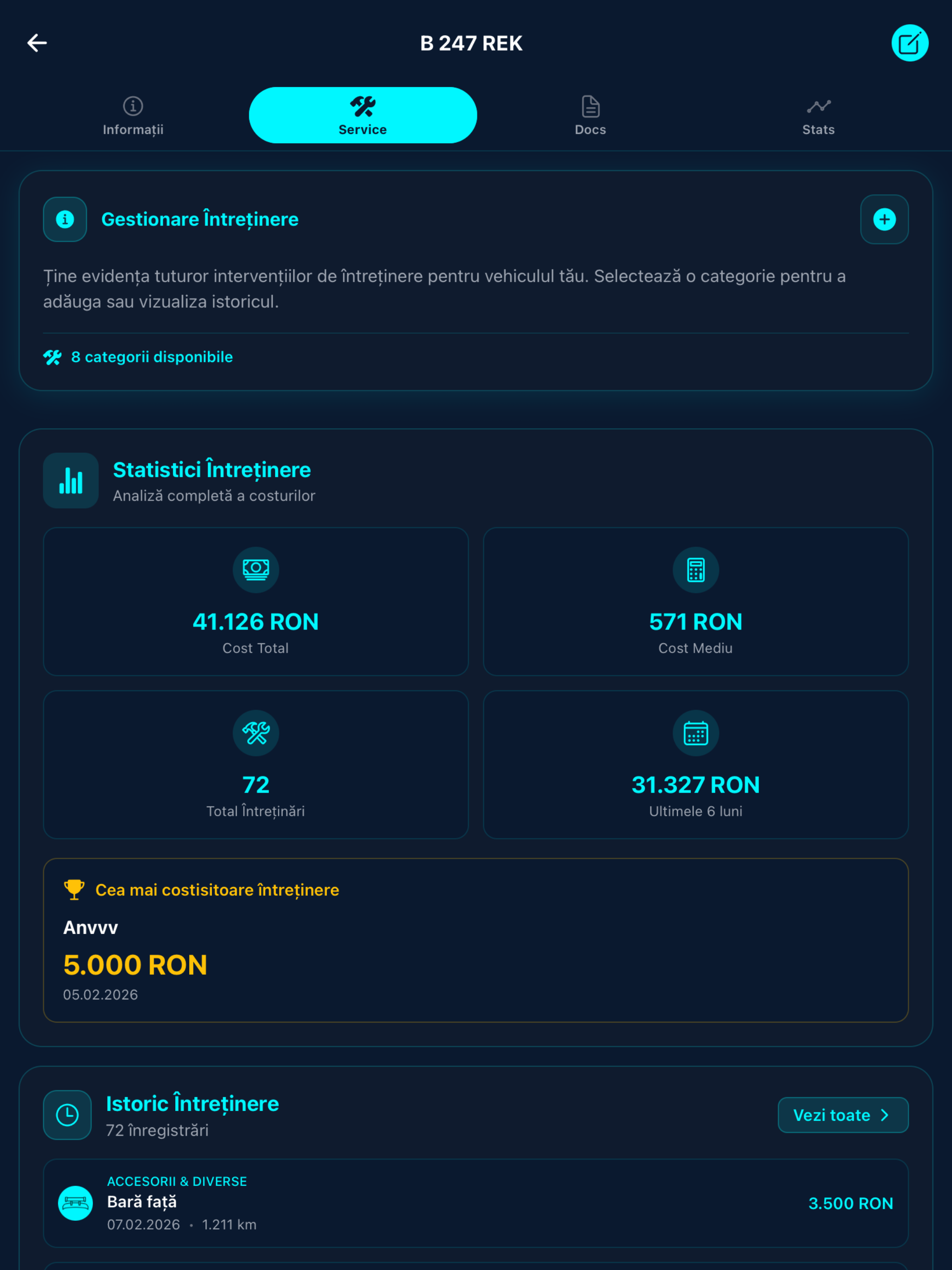
Task: Tap the Istoric Întreținere heading
Action: point(192,1104)
